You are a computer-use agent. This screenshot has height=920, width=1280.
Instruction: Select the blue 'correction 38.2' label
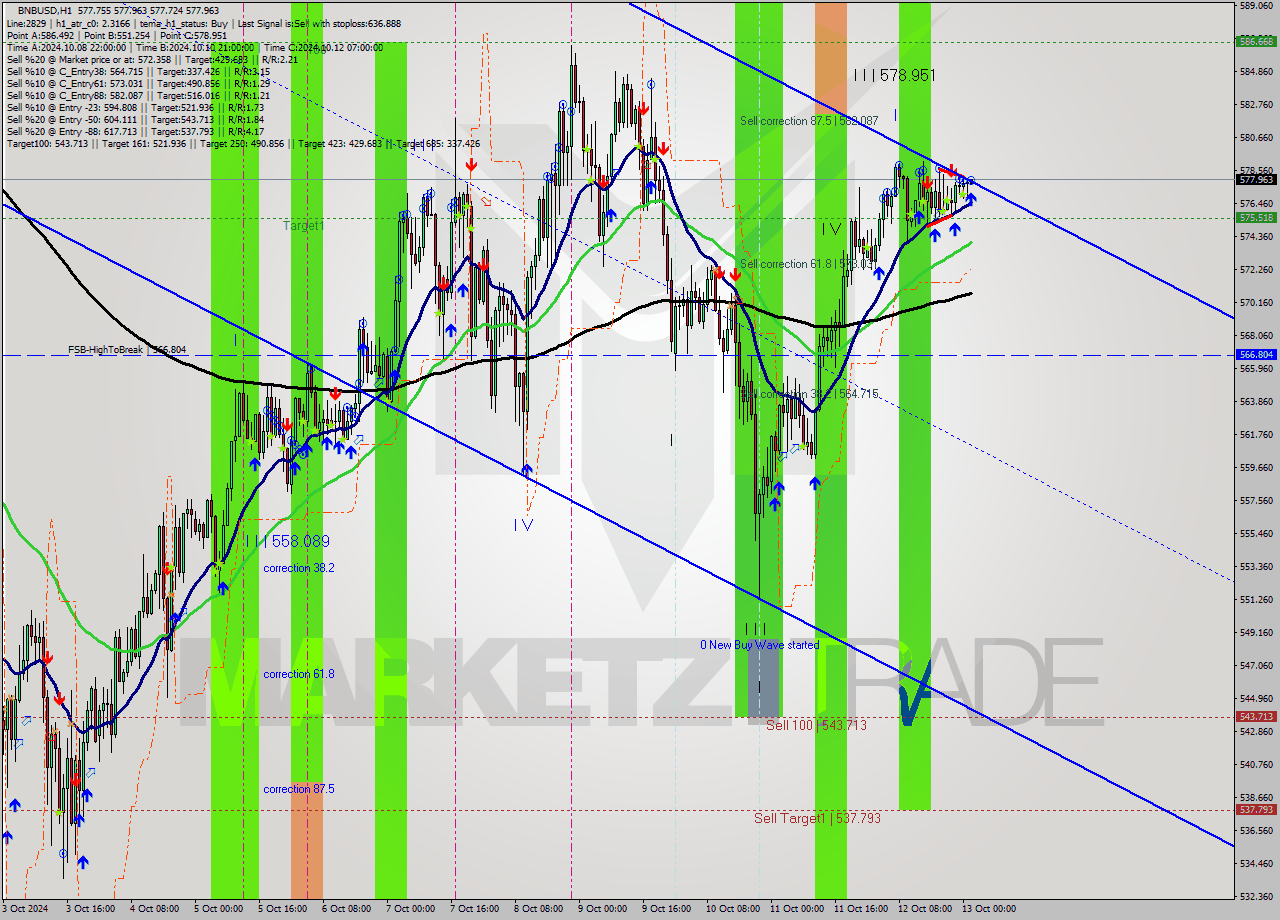coord(299,568)
